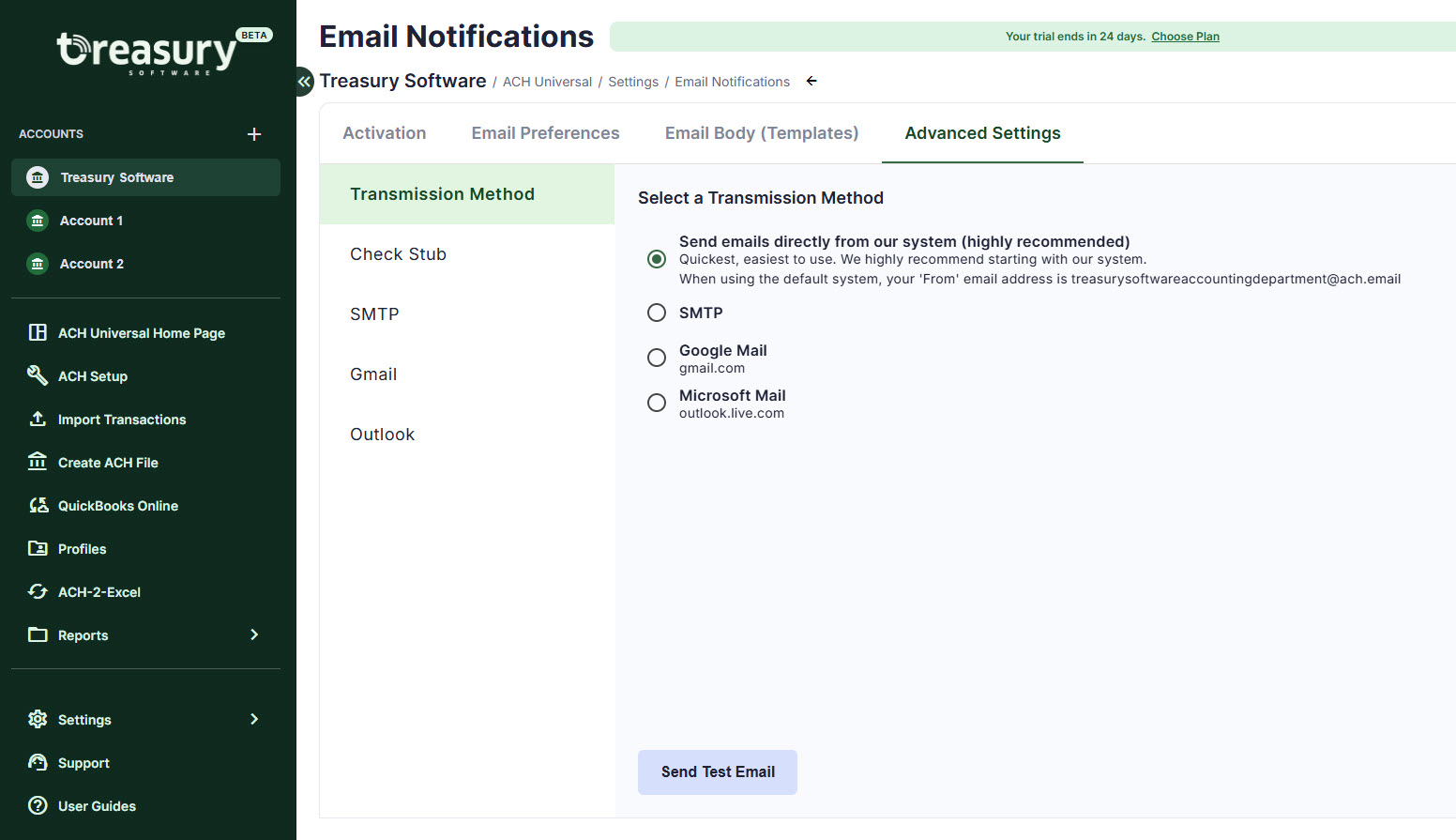The width and height of the screenshot is (1456, 840).
Task: Select Microsoft Mail outlook.live.com option
Action: [656, 402]
